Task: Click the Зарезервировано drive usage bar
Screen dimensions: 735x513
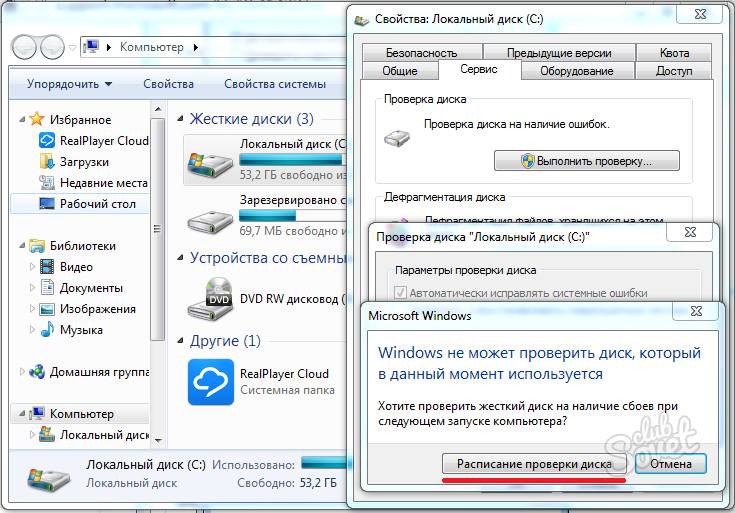Action: click(292, 216)
